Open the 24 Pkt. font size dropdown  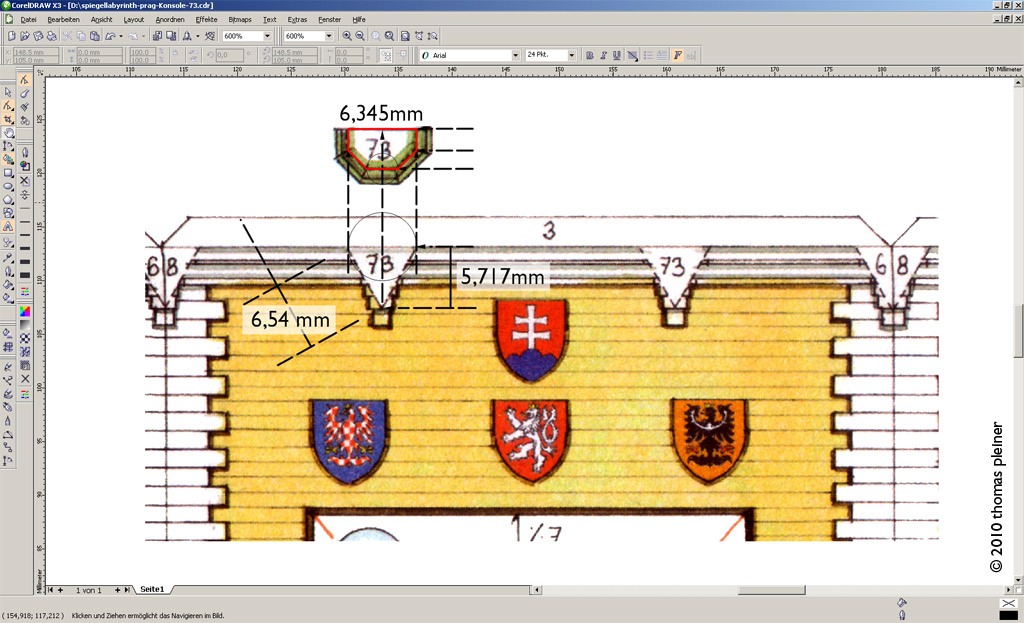click(571, 55)
